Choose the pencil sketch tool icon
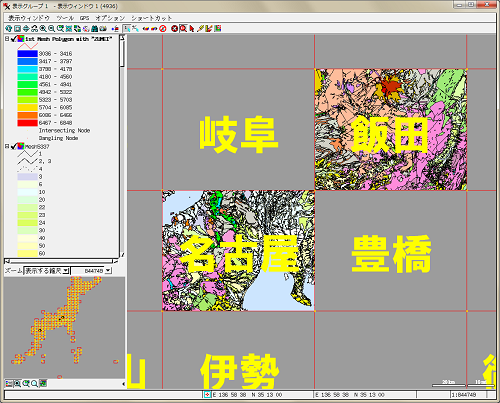This screenshot has height=403, width=500. [x=200, y=29]
